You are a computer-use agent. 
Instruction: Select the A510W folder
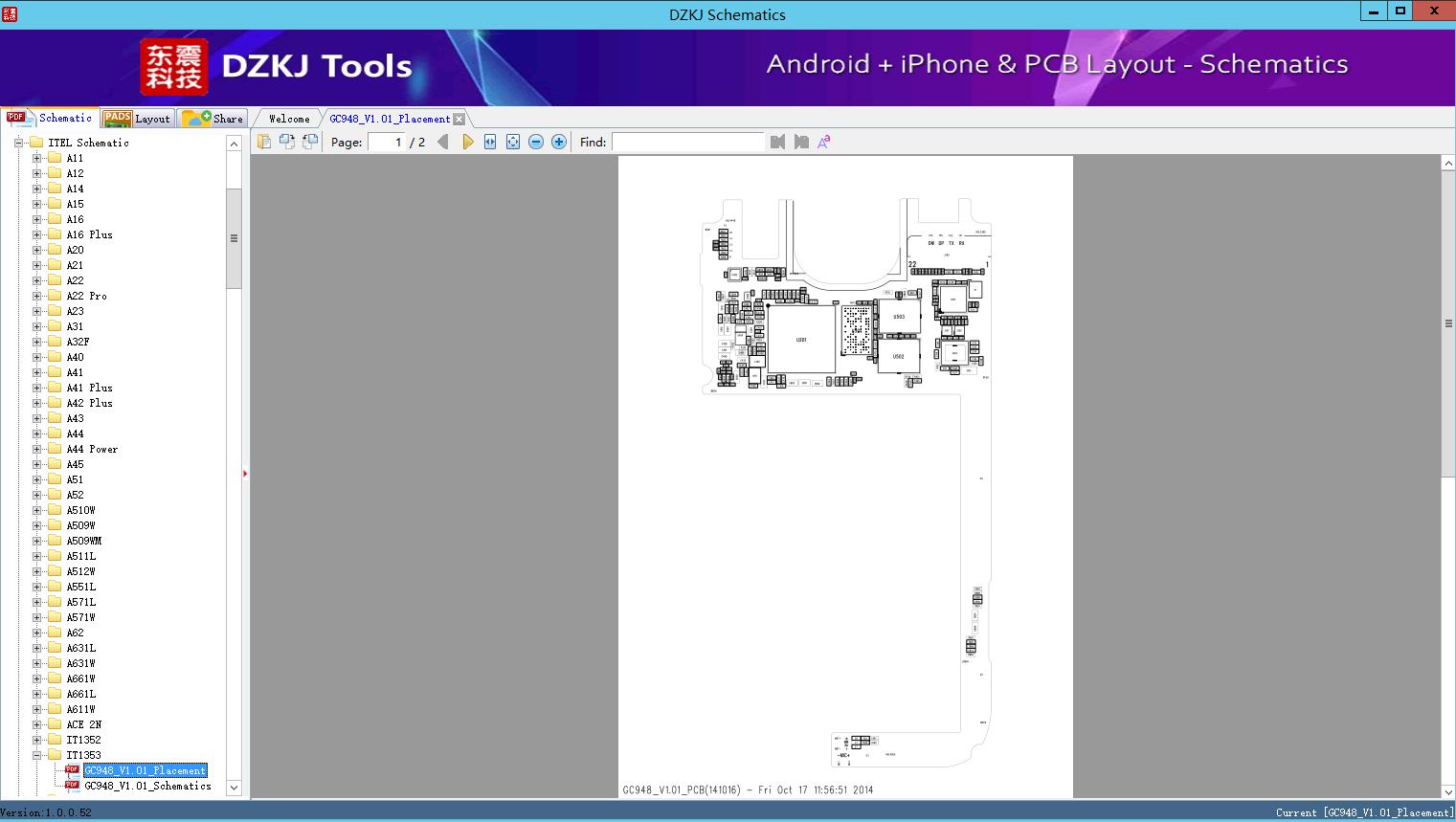[x=80, y=510]
